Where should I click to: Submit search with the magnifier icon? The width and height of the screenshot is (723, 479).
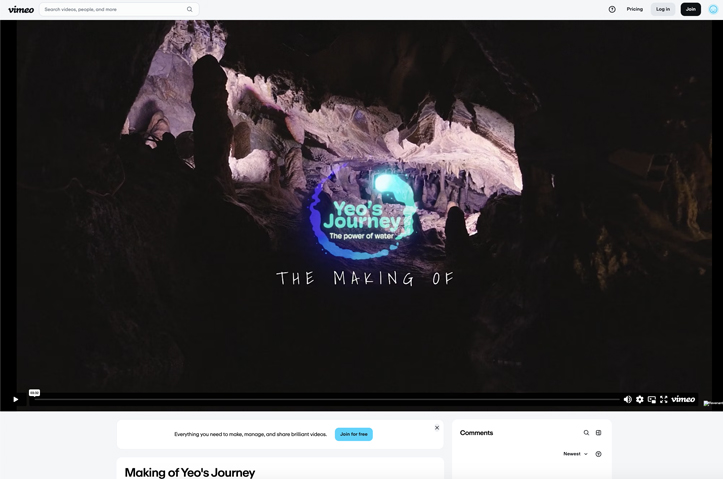[x=190, y=9]
